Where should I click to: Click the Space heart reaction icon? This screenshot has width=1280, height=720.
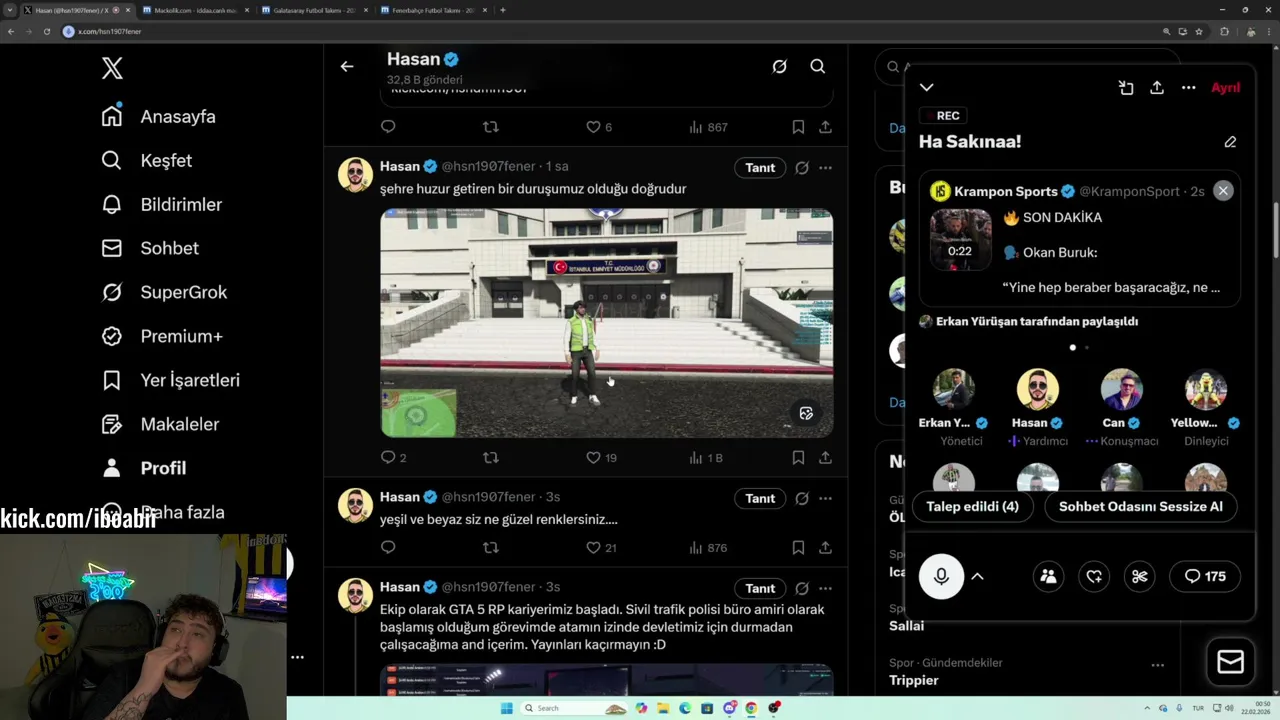pyautogui.click(x=1094, y=576)
